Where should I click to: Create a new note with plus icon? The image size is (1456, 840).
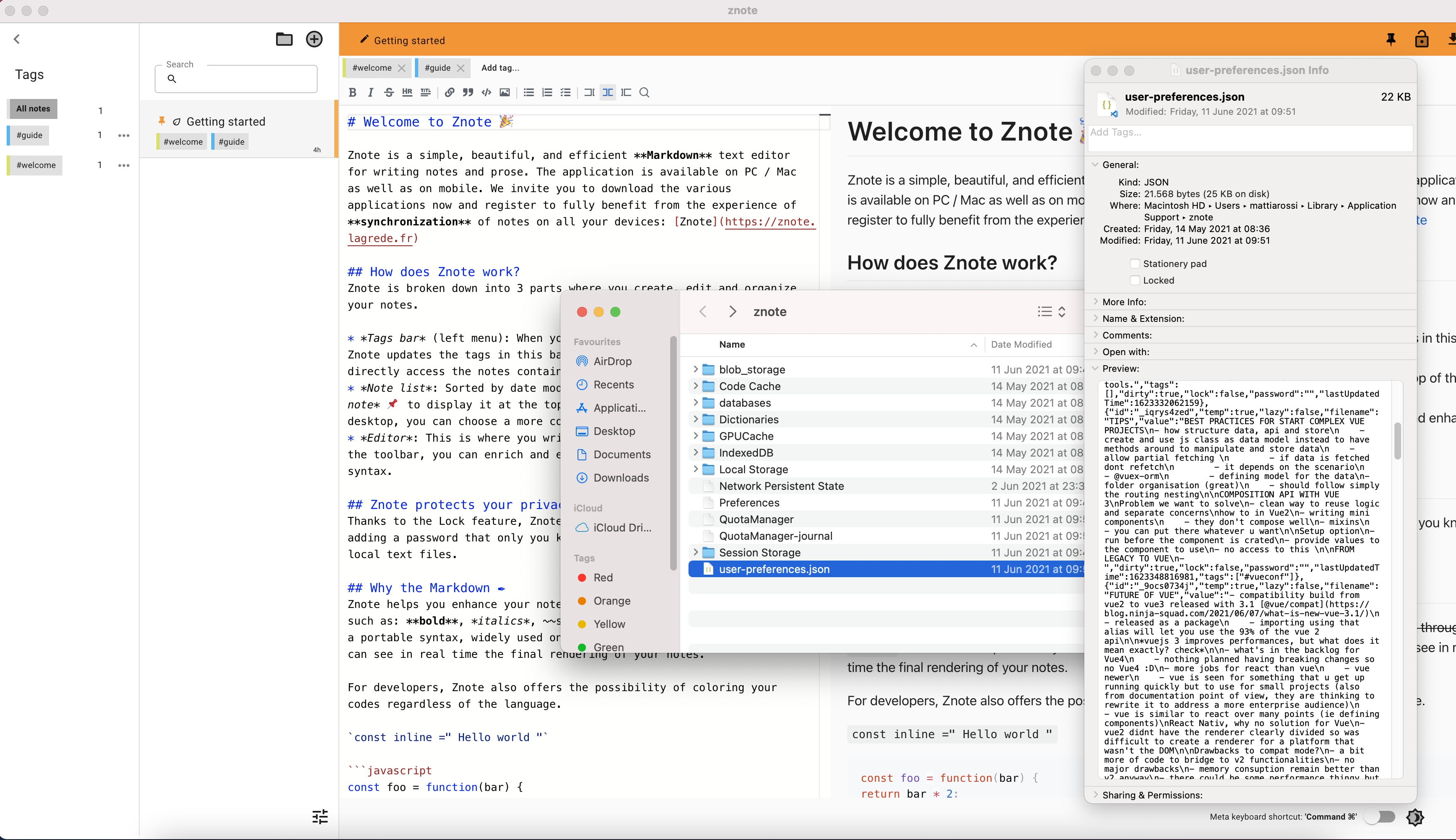click(314, 39)
